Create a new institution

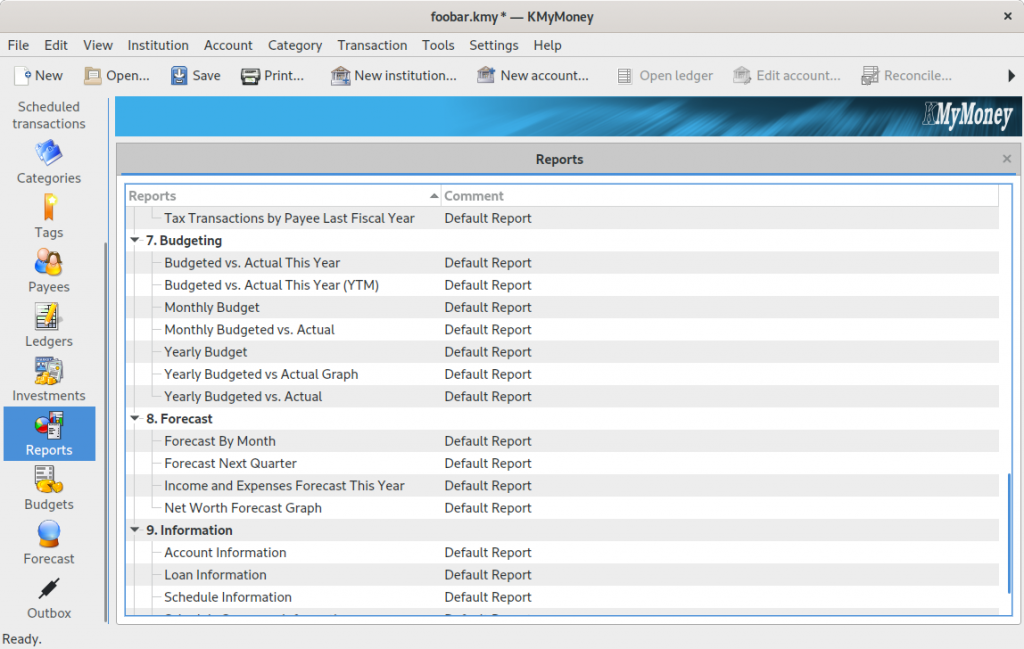[394, 75]
